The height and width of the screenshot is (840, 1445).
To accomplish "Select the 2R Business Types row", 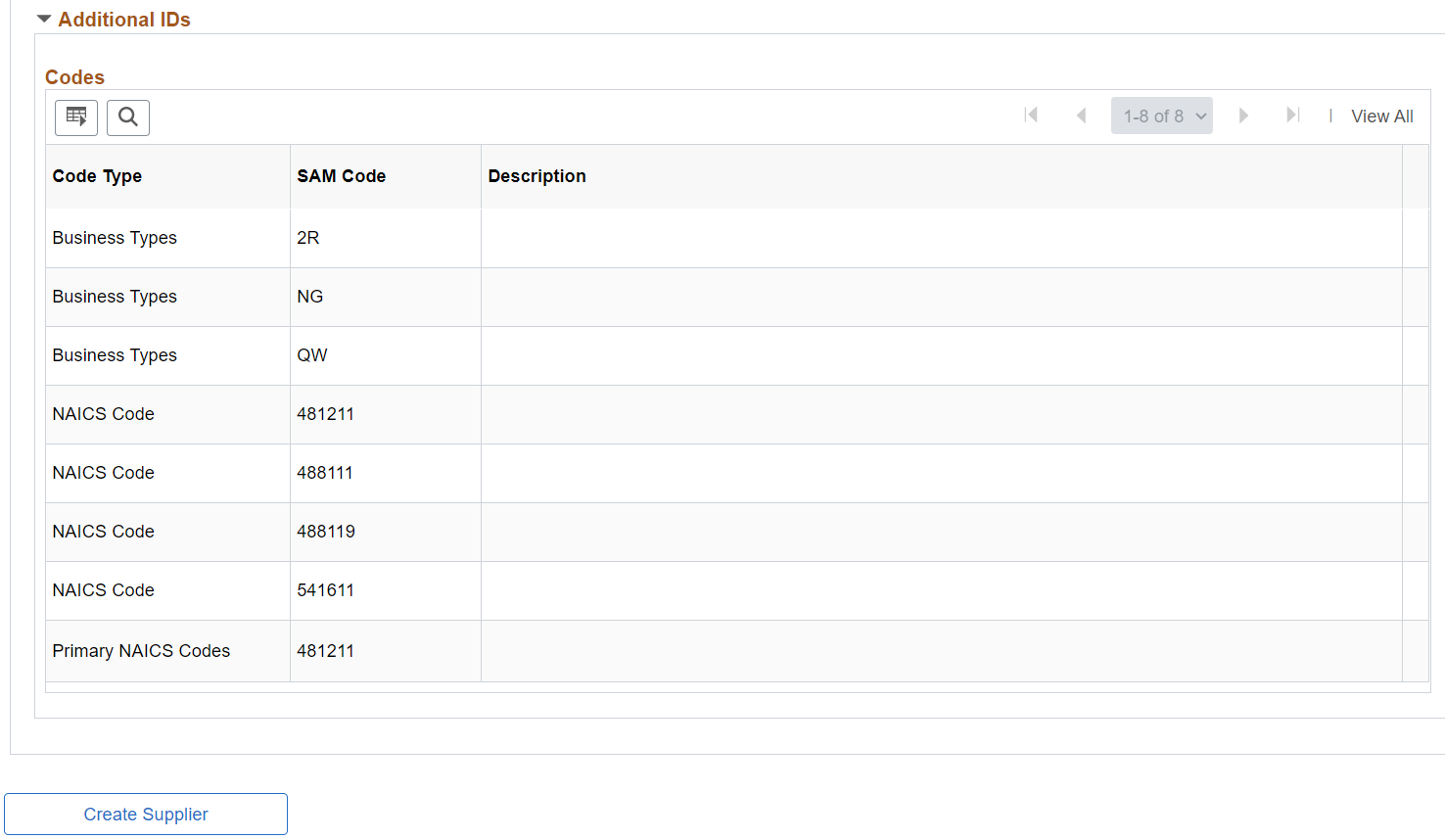I will pyautogui.click(x=737, y=238).
